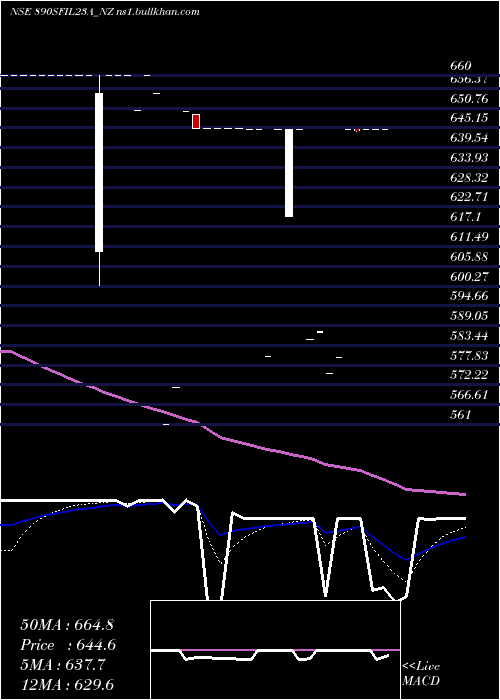Click the 622.71 price axis label
The height and width of the screenshot is (700, 500).
pyautogui.click(x=469, y=197)
